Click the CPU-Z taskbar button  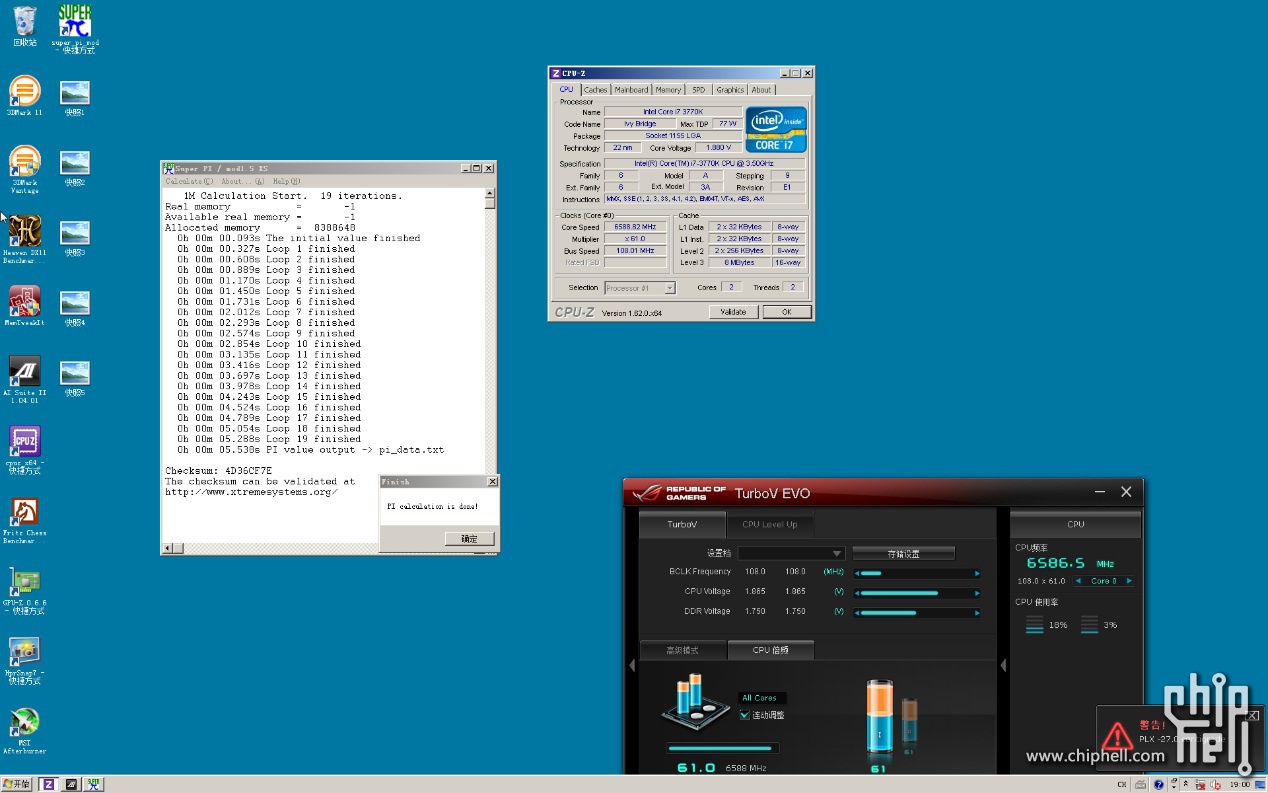coord(49,785)
